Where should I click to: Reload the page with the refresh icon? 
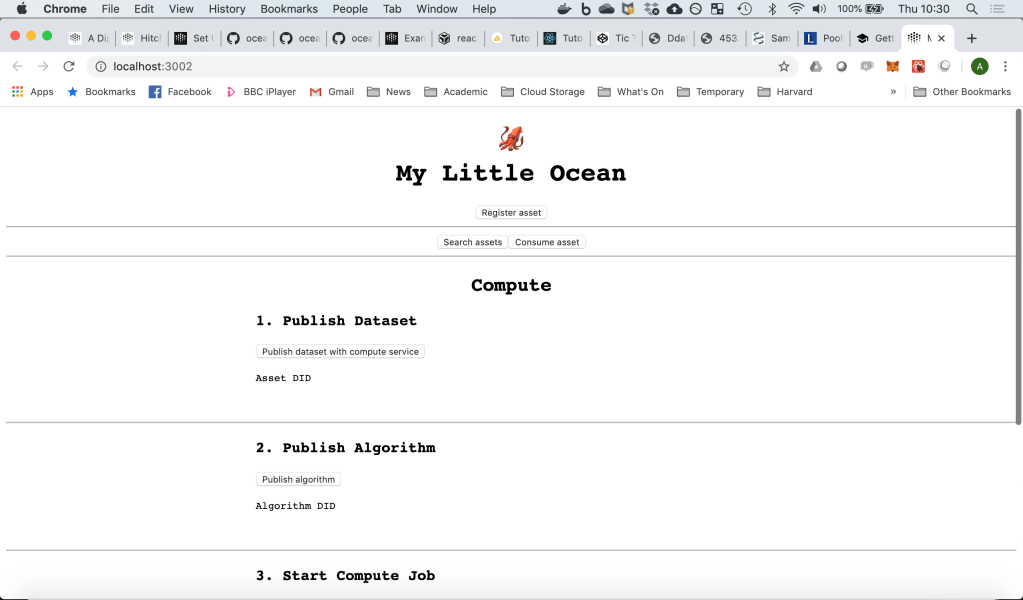click(69, 66)
